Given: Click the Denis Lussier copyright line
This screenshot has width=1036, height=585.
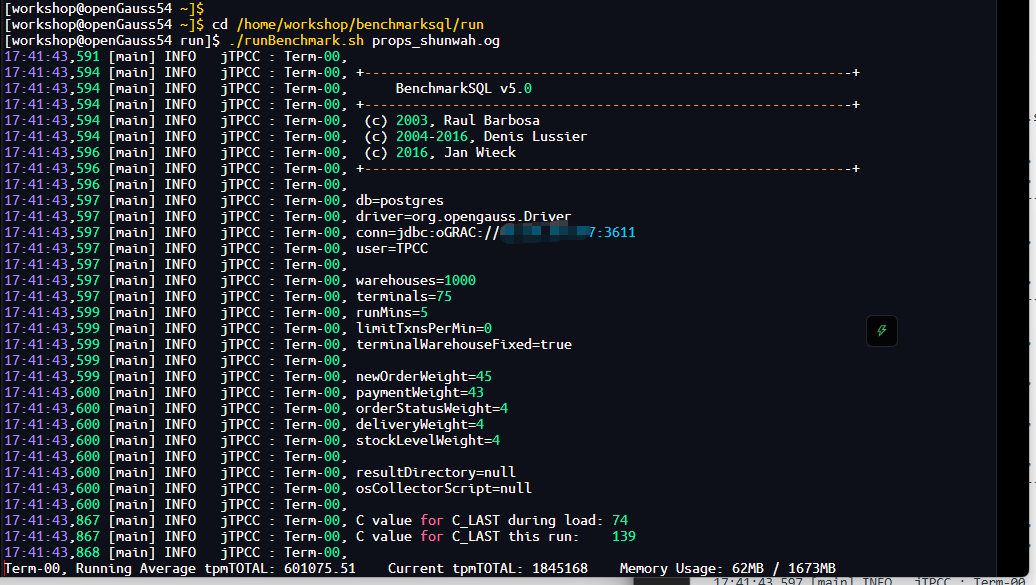Looking at the screenshot, I should (476, 136).
